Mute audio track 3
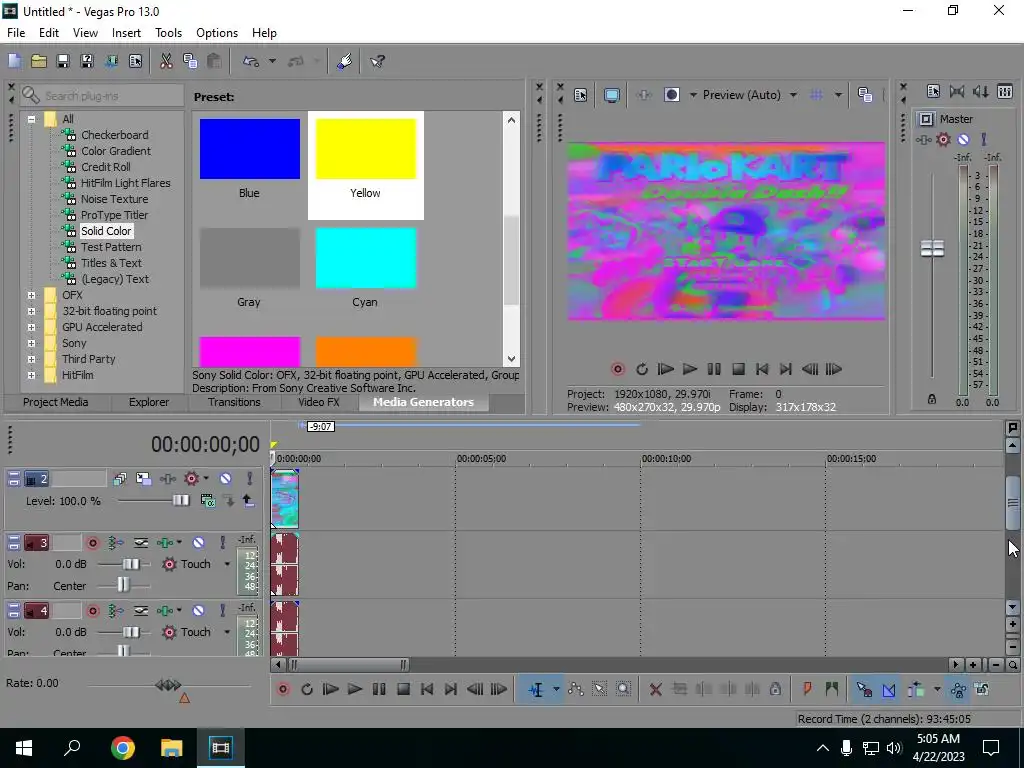The height and width of the screenshot is (768, 1024). coord(199,543)
